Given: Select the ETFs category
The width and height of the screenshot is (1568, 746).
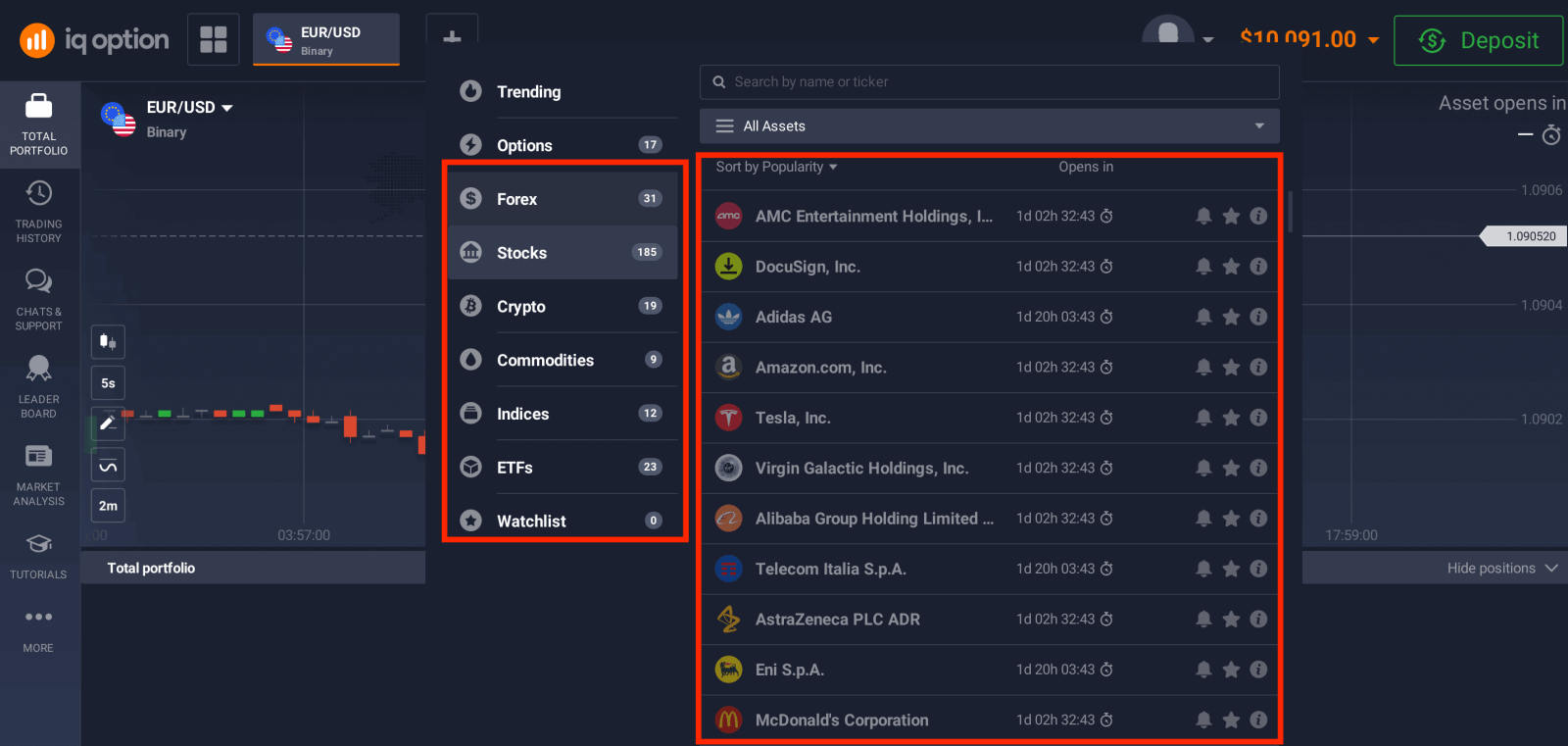Looking at the screenshot, I should tap(563, 468).
